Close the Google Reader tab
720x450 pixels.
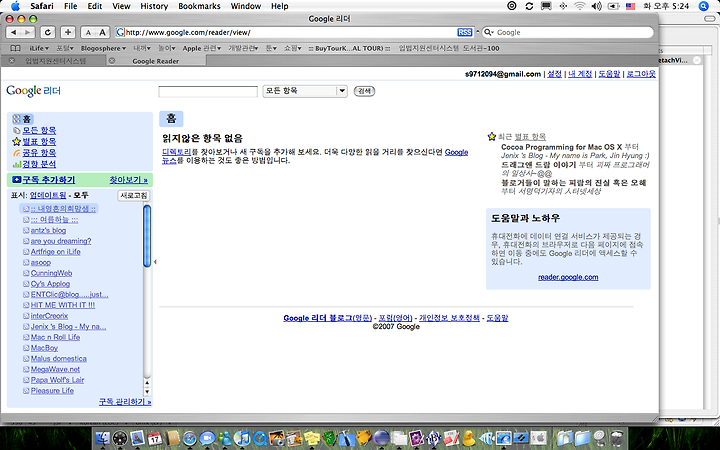112,61
